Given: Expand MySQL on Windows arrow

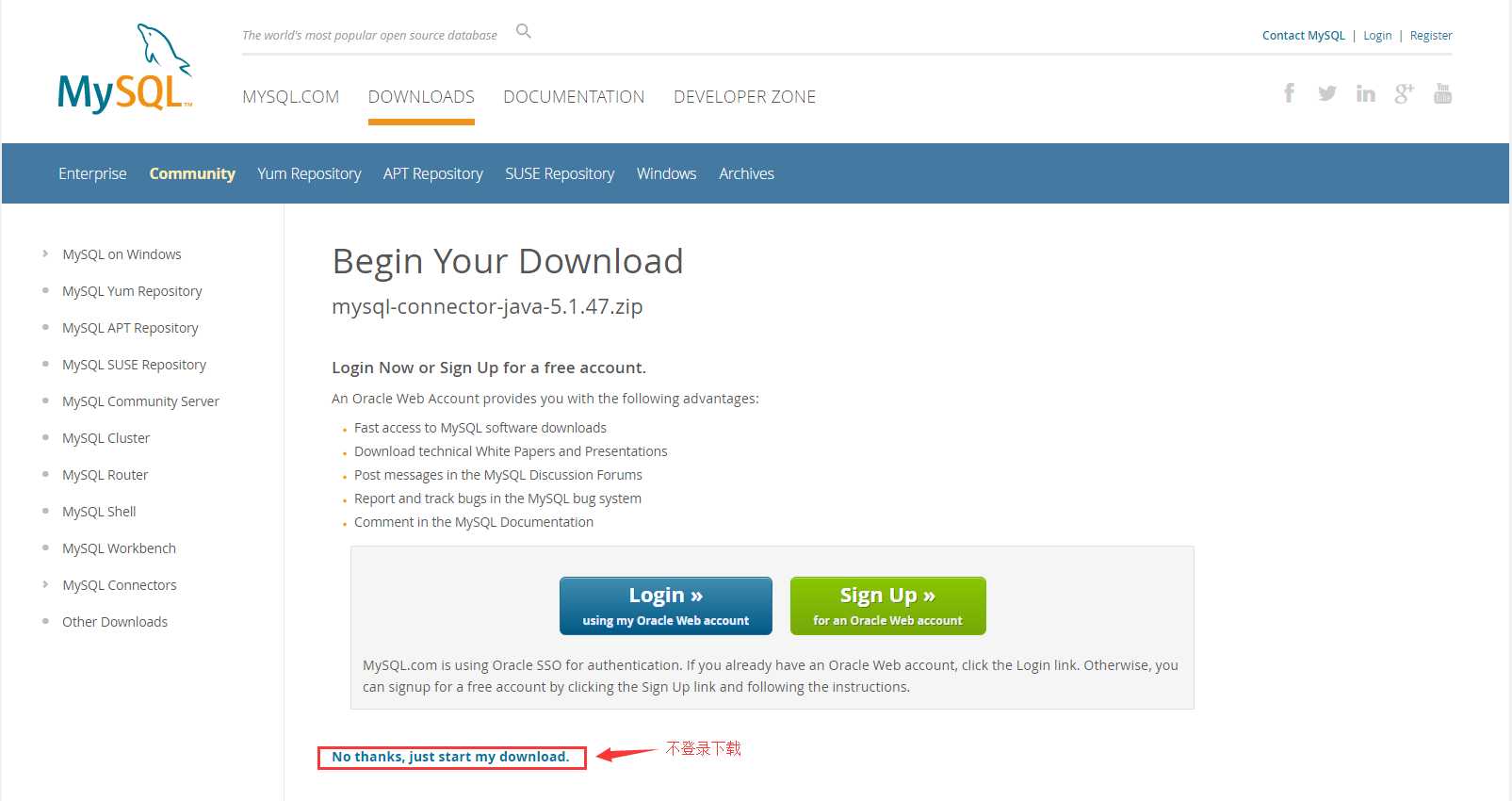Looking at the screenshot, I should [45, 253].
